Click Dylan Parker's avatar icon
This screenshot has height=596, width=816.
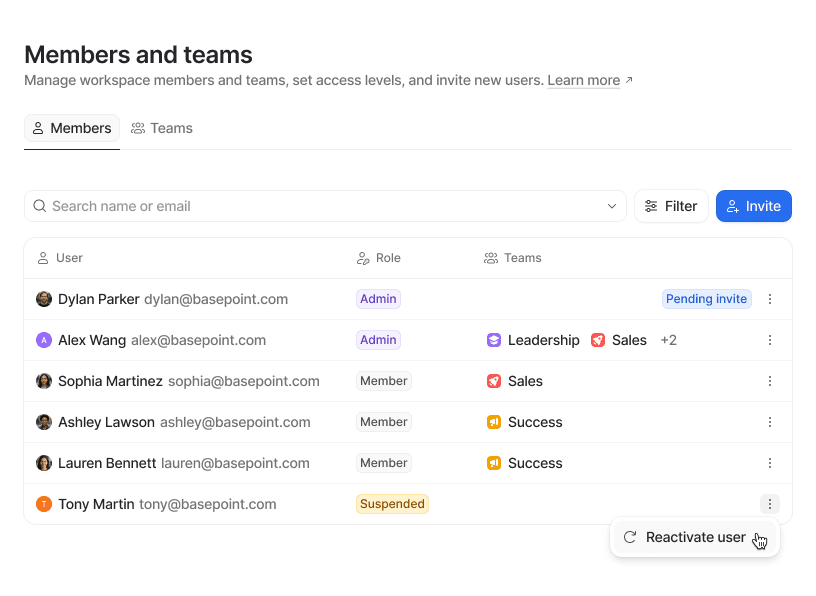(x=44, y=299)
